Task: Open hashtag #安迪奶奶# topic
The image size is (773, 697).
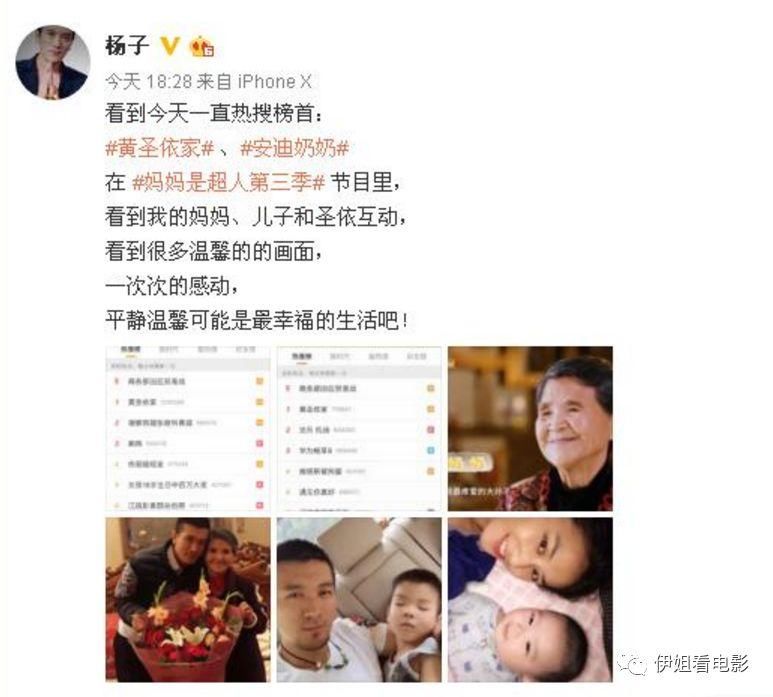Action: (x=294, y=148)
